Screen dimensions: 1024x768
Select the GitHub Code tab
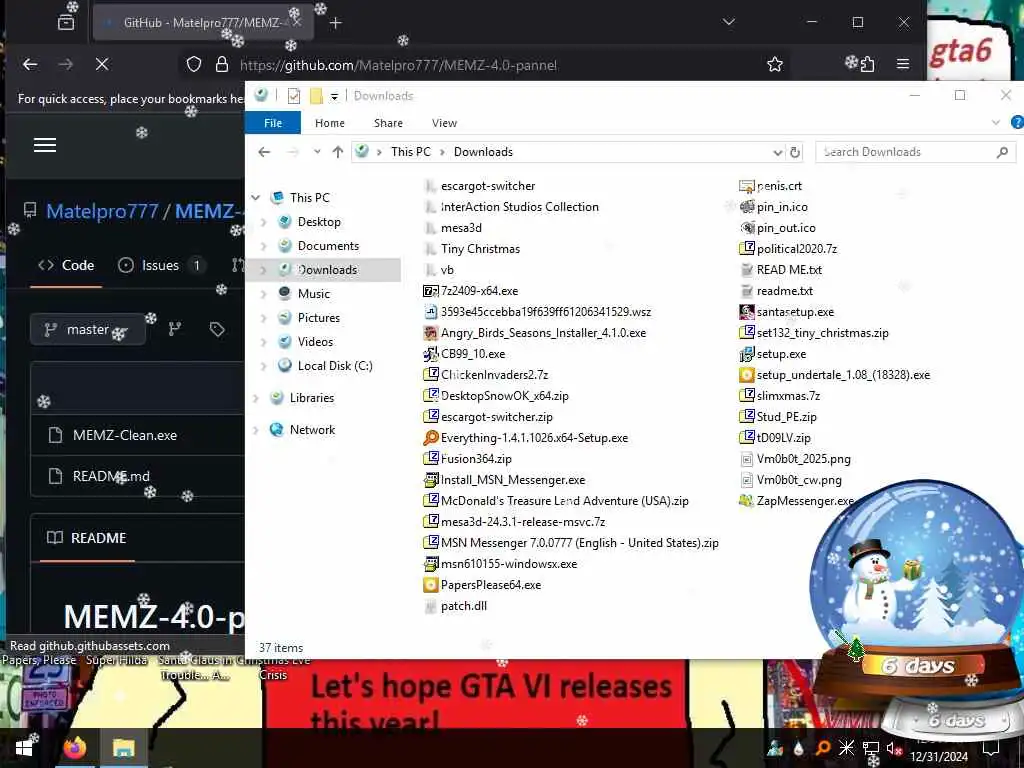click(x=65, y=265)
